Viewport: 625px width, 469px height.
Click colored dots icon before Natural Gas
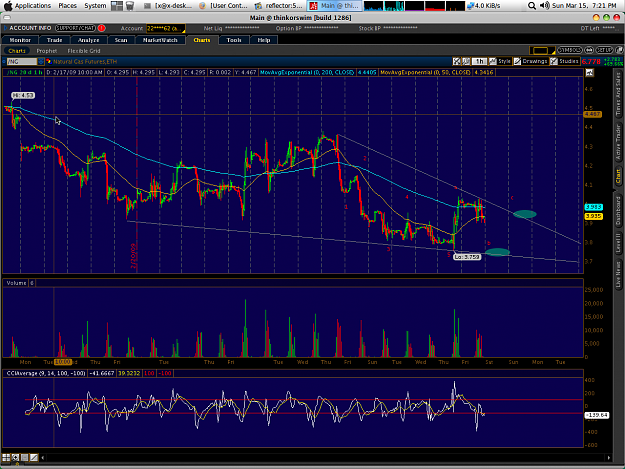tap(49, 61)
